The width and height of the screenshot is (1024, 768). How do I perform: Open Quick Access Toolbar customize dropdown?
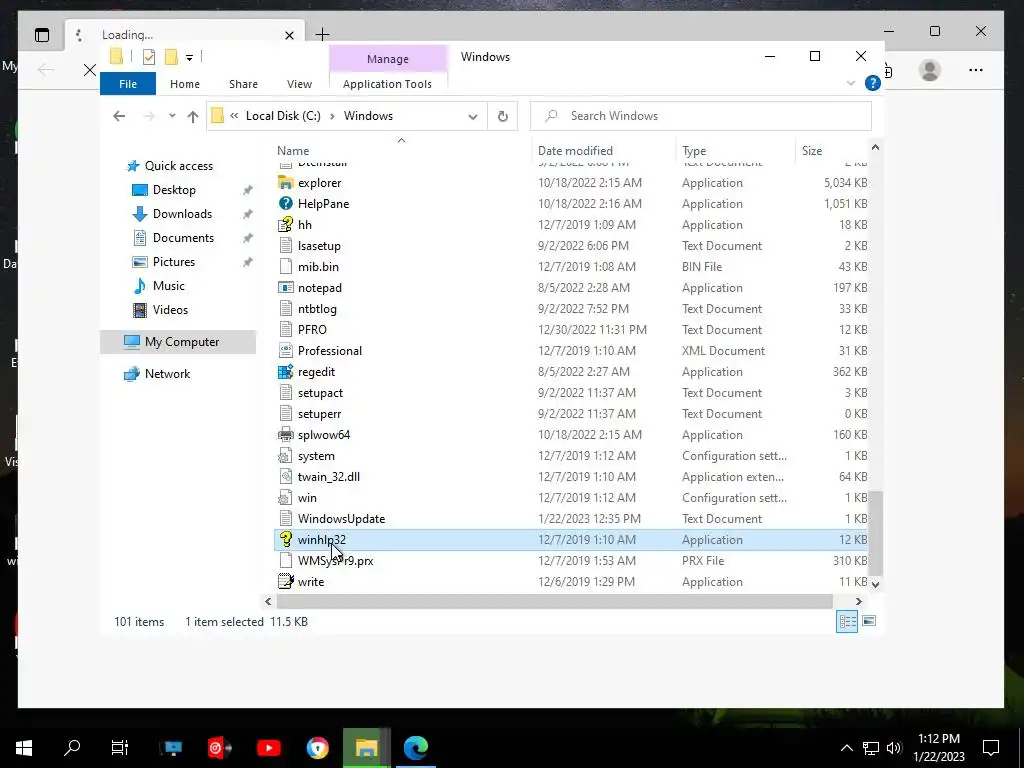189,57
